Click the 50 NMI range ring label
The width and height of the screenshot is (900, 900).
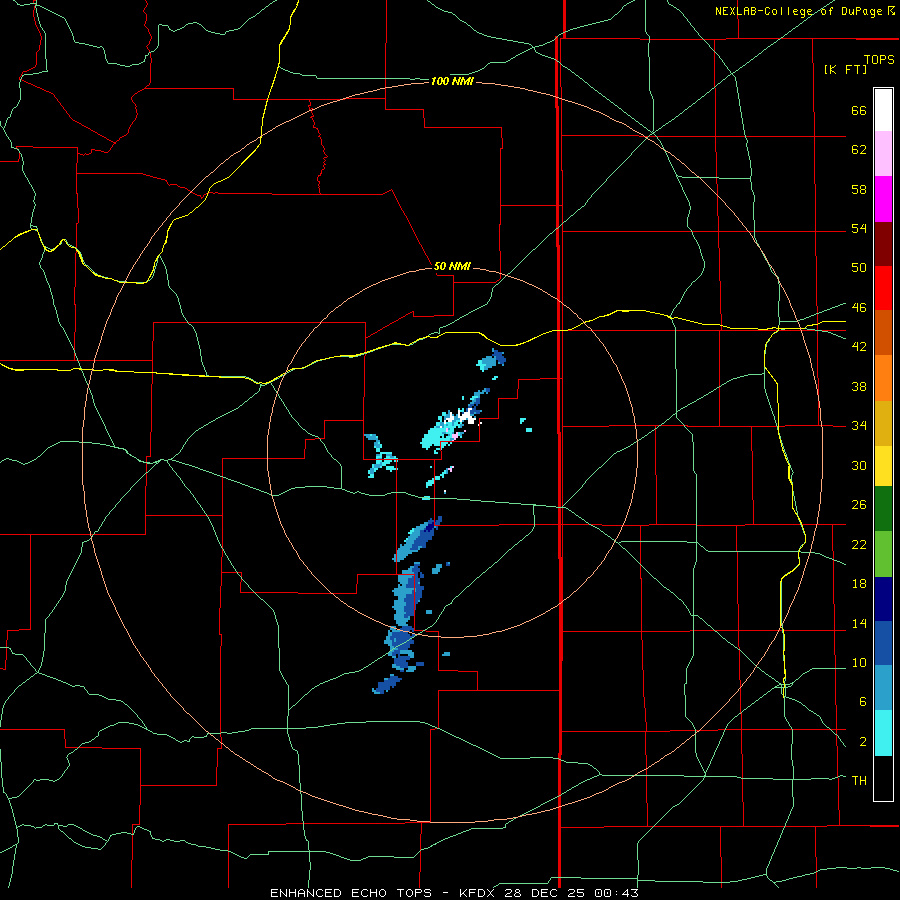(452, 266)
